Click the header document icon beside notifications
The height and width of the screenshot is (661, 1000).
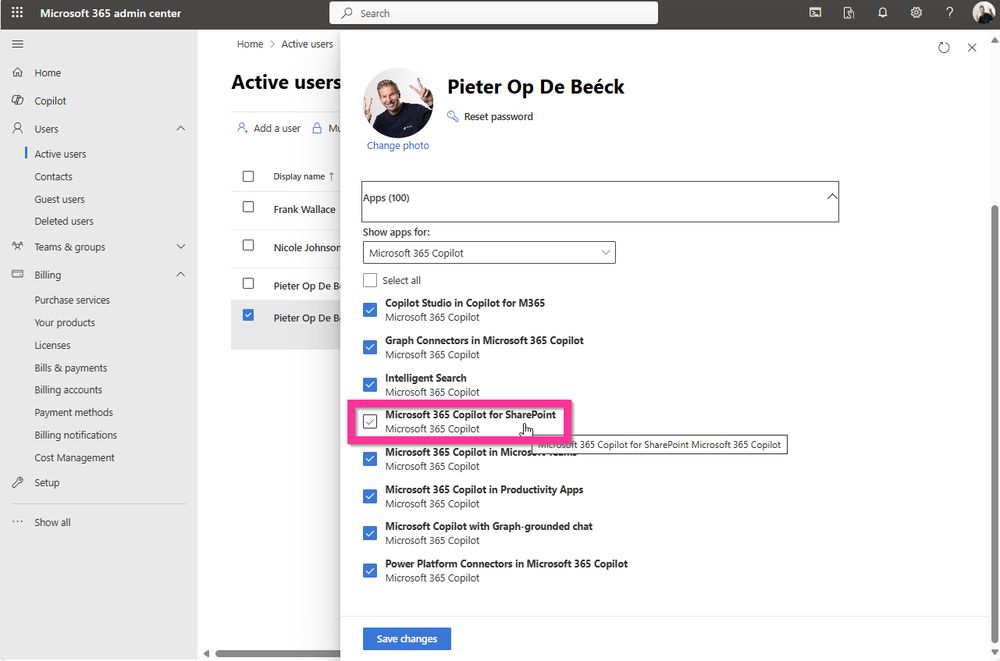[849, 13]
